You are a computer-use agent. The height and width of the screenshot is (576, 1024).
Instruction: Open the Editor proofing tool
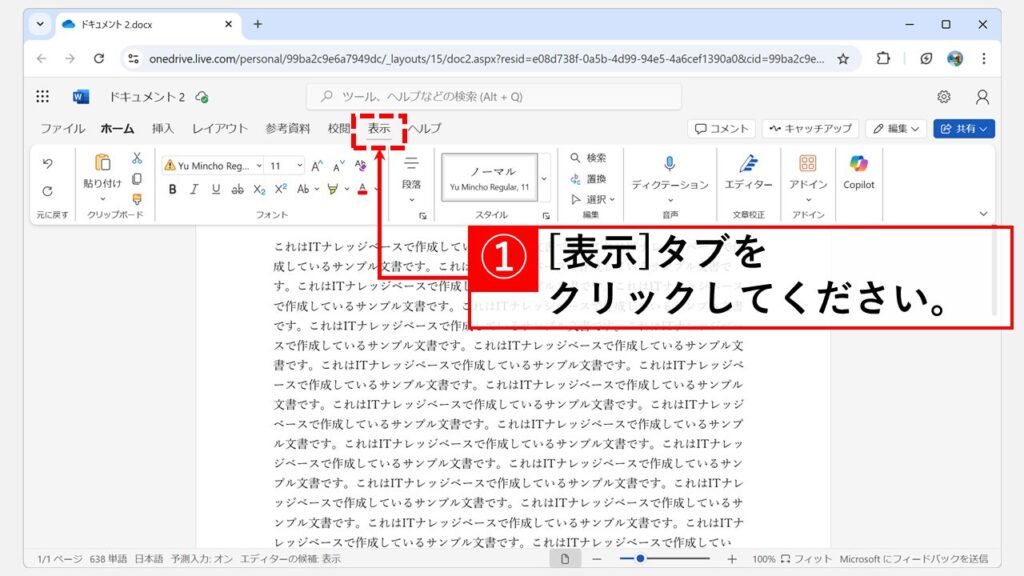click(748, 170)
